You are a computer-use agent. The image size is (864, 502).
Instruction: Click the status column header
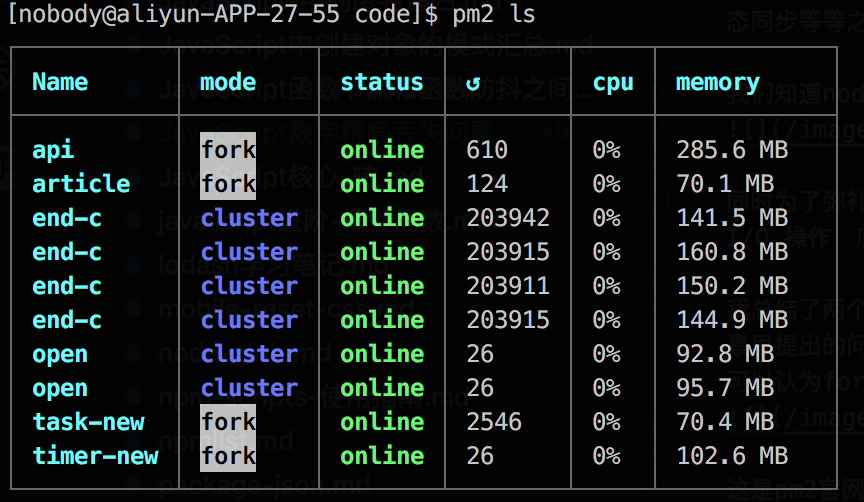click(x=381, y=82)
